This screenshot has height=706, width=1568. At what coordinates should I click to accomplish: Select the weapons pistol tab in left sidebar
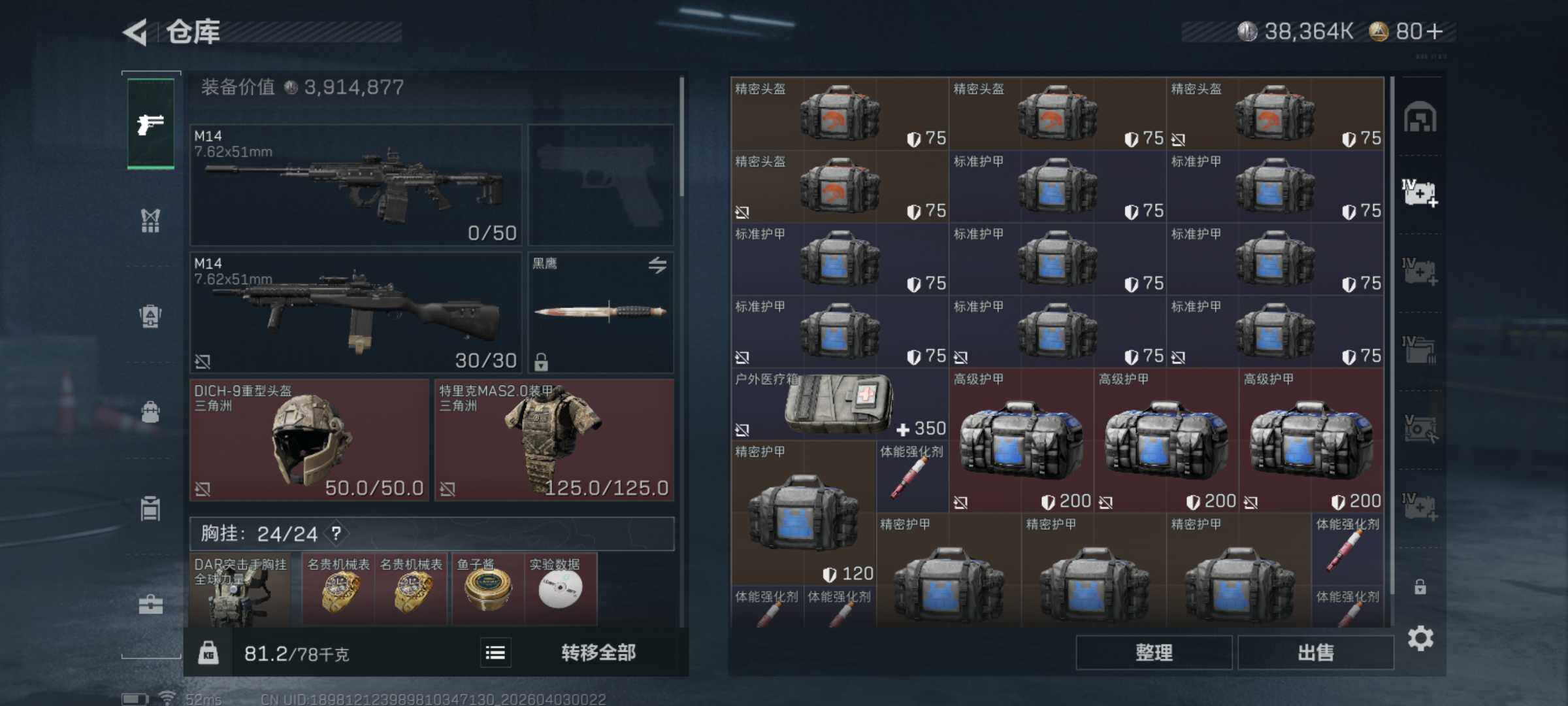coord(151,124)
